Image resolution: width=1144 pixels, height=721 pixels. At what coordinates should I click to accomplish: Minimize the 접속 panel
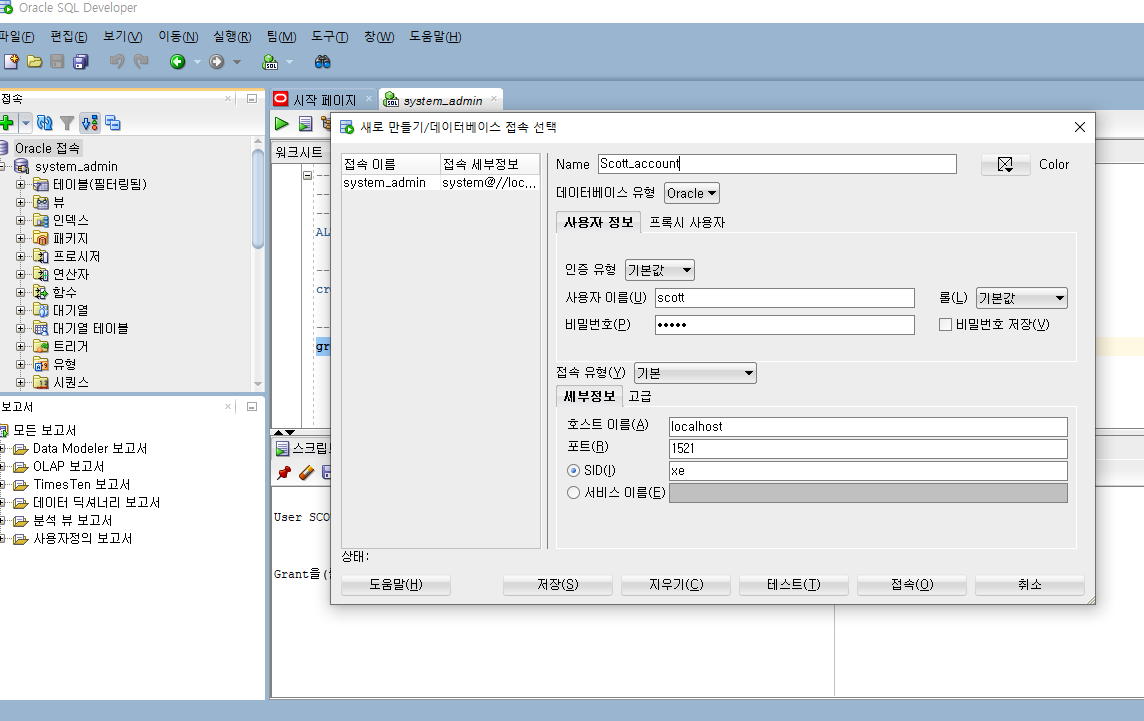coord(252,99)
